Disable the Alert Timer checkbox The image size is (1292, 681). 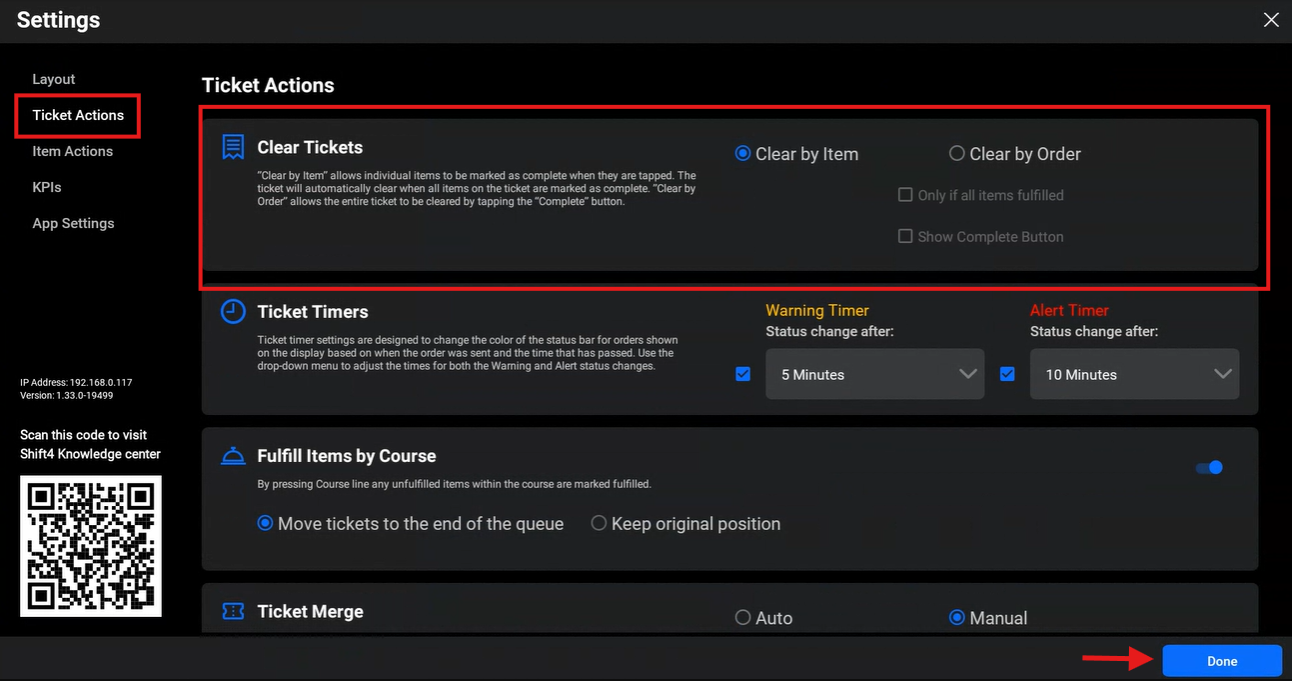tap(1007, 374)
